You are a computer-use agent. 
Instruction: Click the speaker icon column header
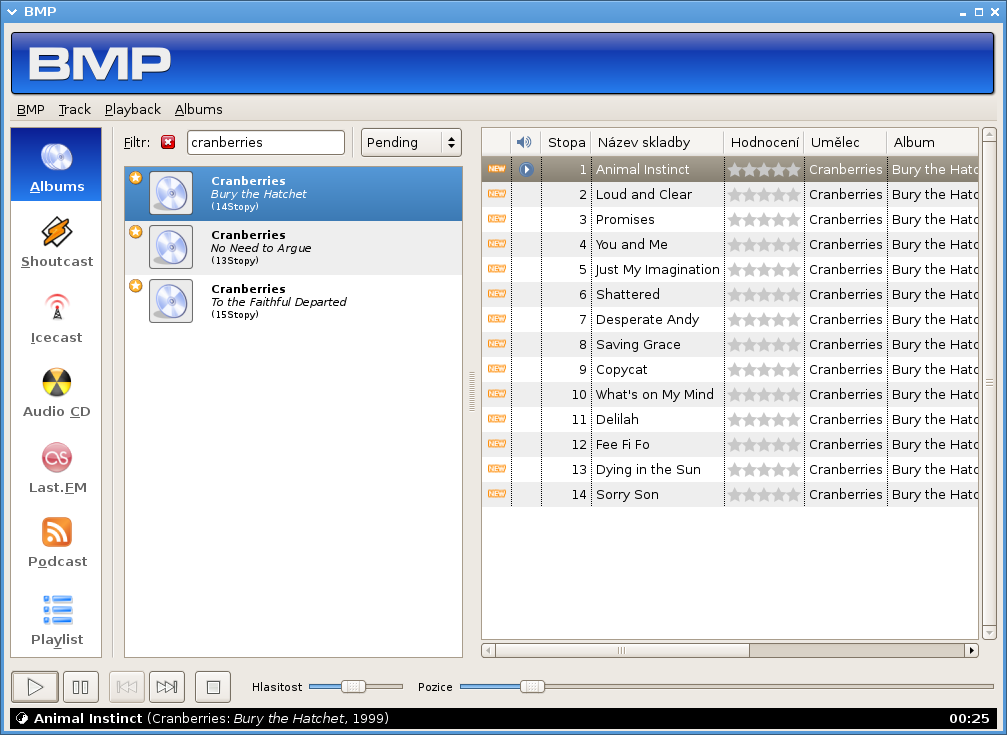525,142
